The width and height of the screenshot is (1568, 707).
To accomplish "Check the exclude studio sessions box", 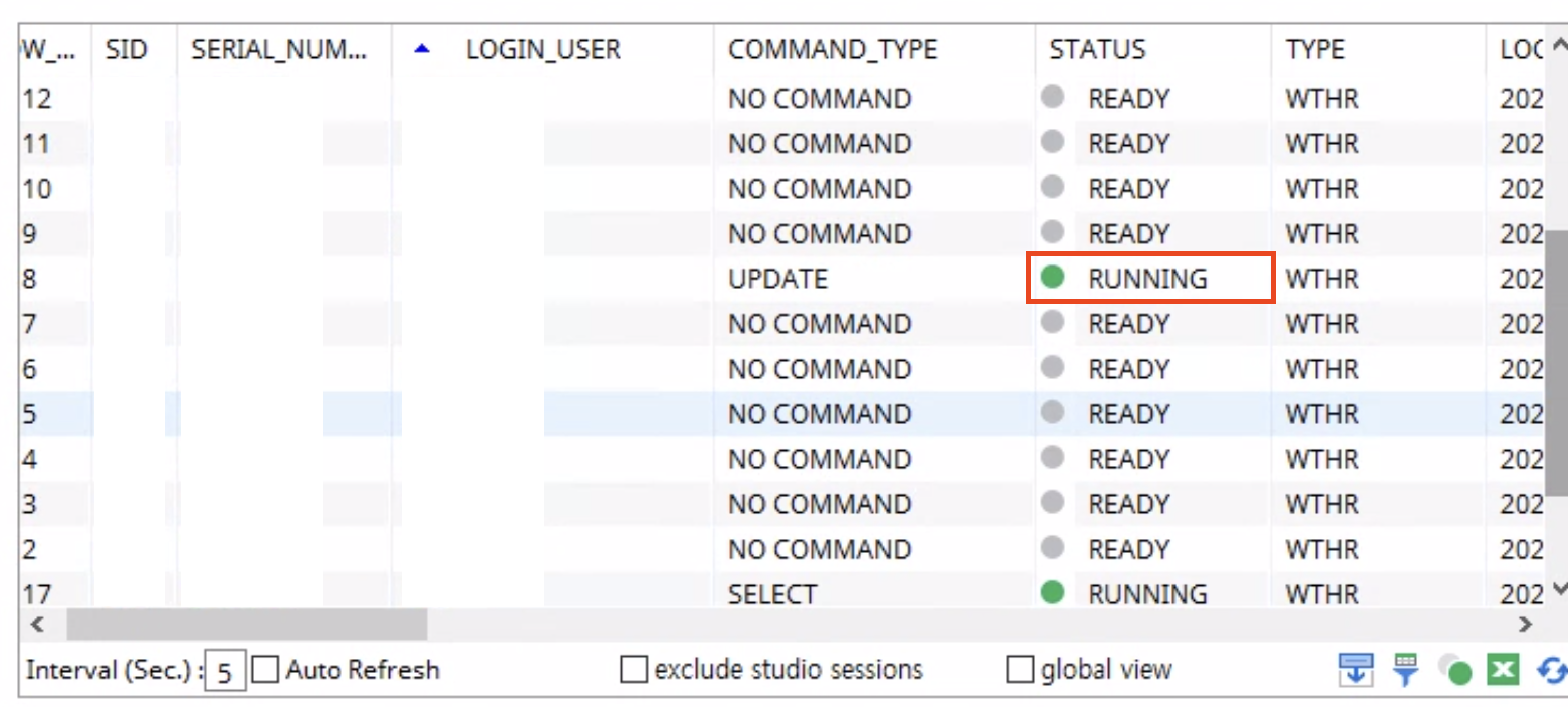I will 633,669.
